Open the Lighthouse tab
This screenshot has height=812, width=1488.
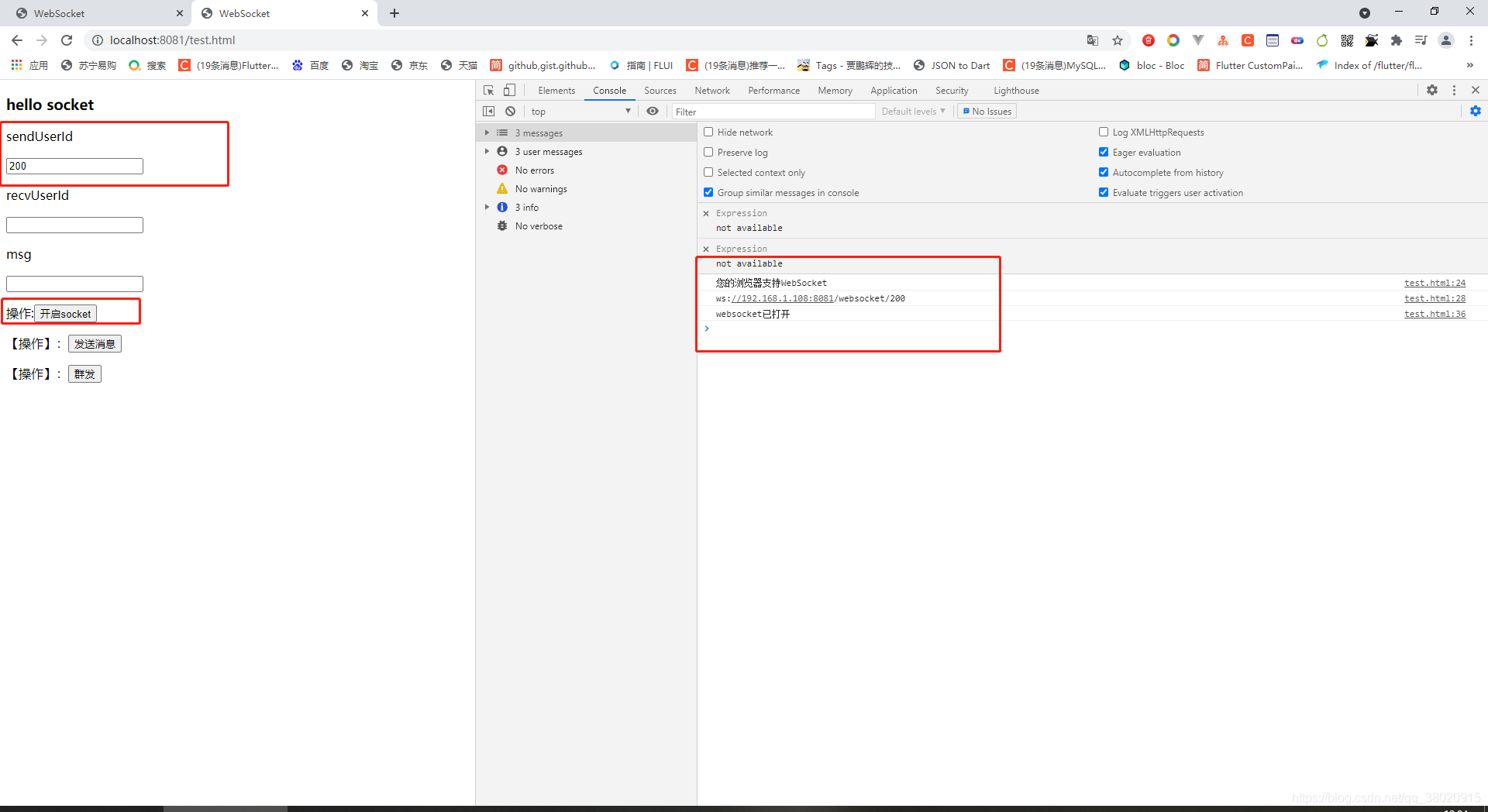(x=1016, y=91)
